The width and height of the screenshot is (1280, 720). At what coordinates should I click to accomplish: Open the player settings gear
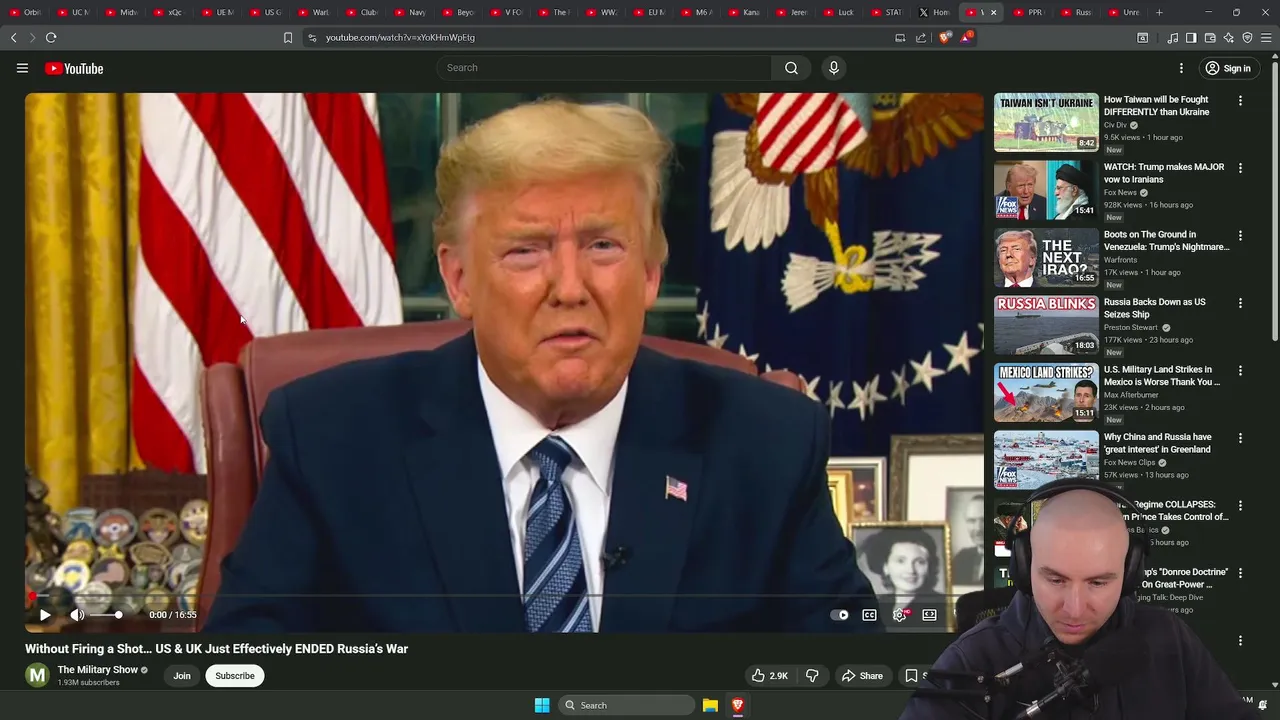(899, 615)
